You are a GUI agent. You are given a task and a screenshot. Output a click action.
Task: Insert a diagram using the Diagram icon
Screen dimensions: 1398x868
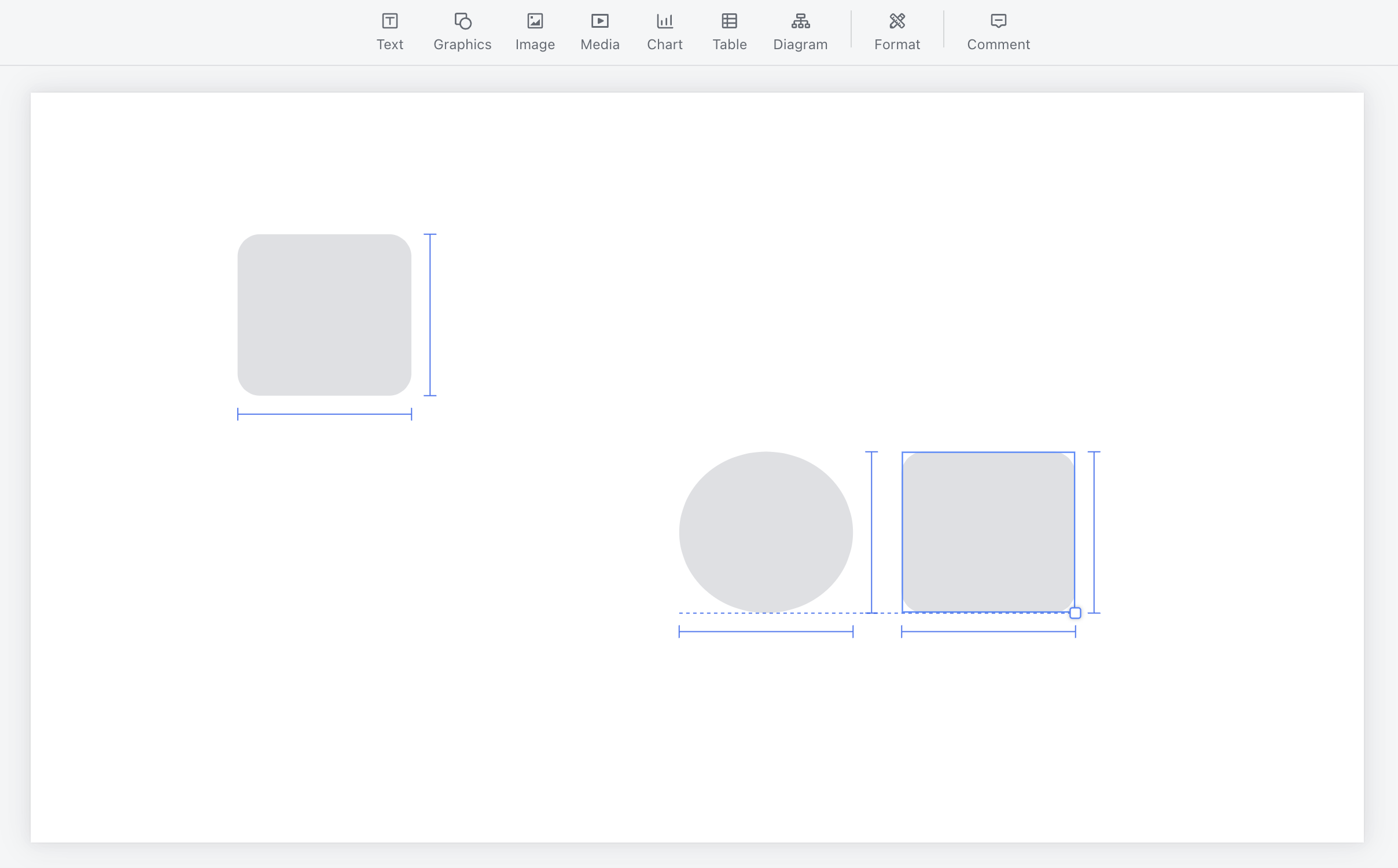click(x=800, y=21)
